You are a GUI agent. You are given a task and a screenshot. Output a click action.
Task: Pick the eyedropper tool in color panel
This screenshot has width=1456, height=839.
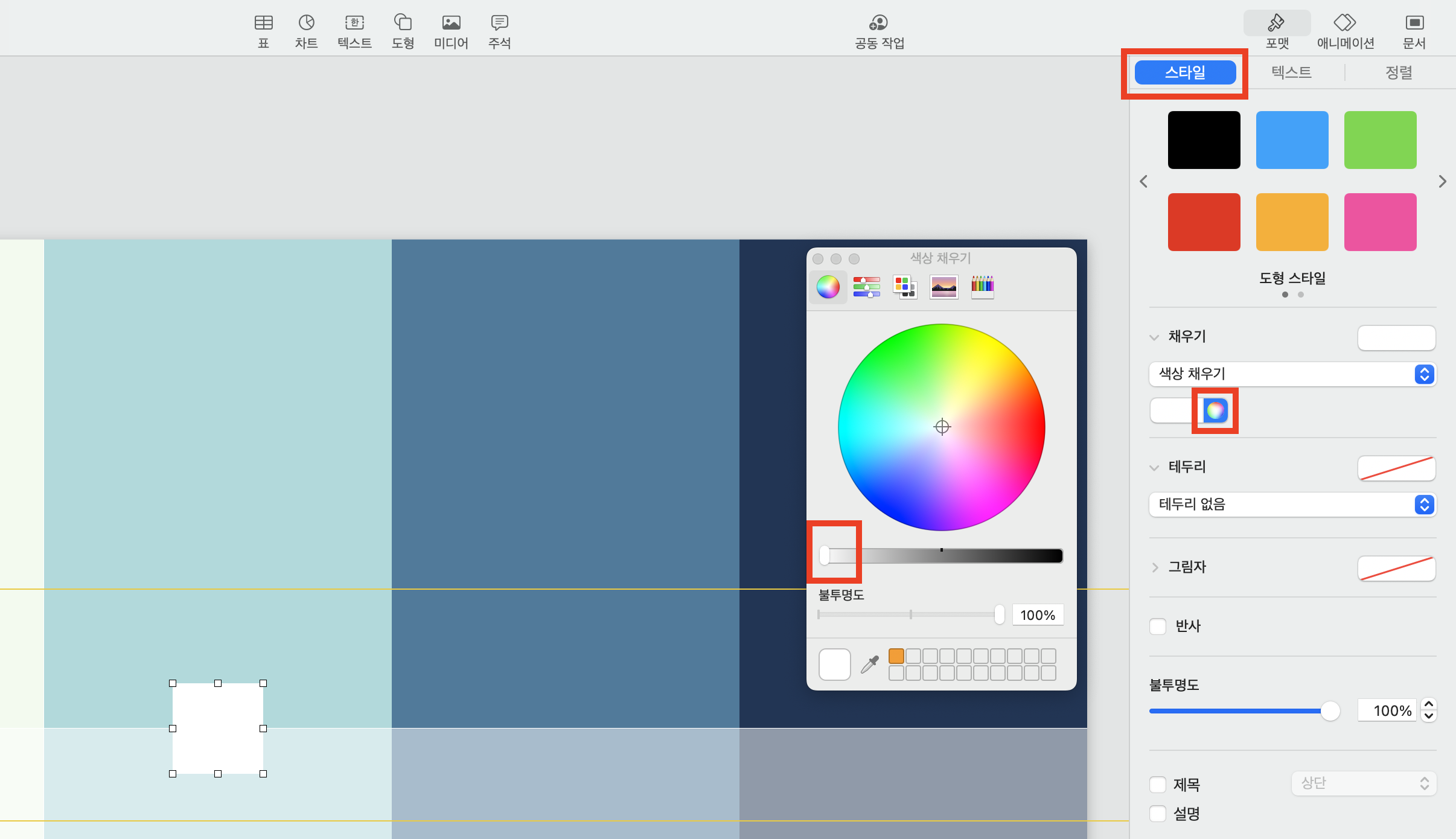point(870,664)
